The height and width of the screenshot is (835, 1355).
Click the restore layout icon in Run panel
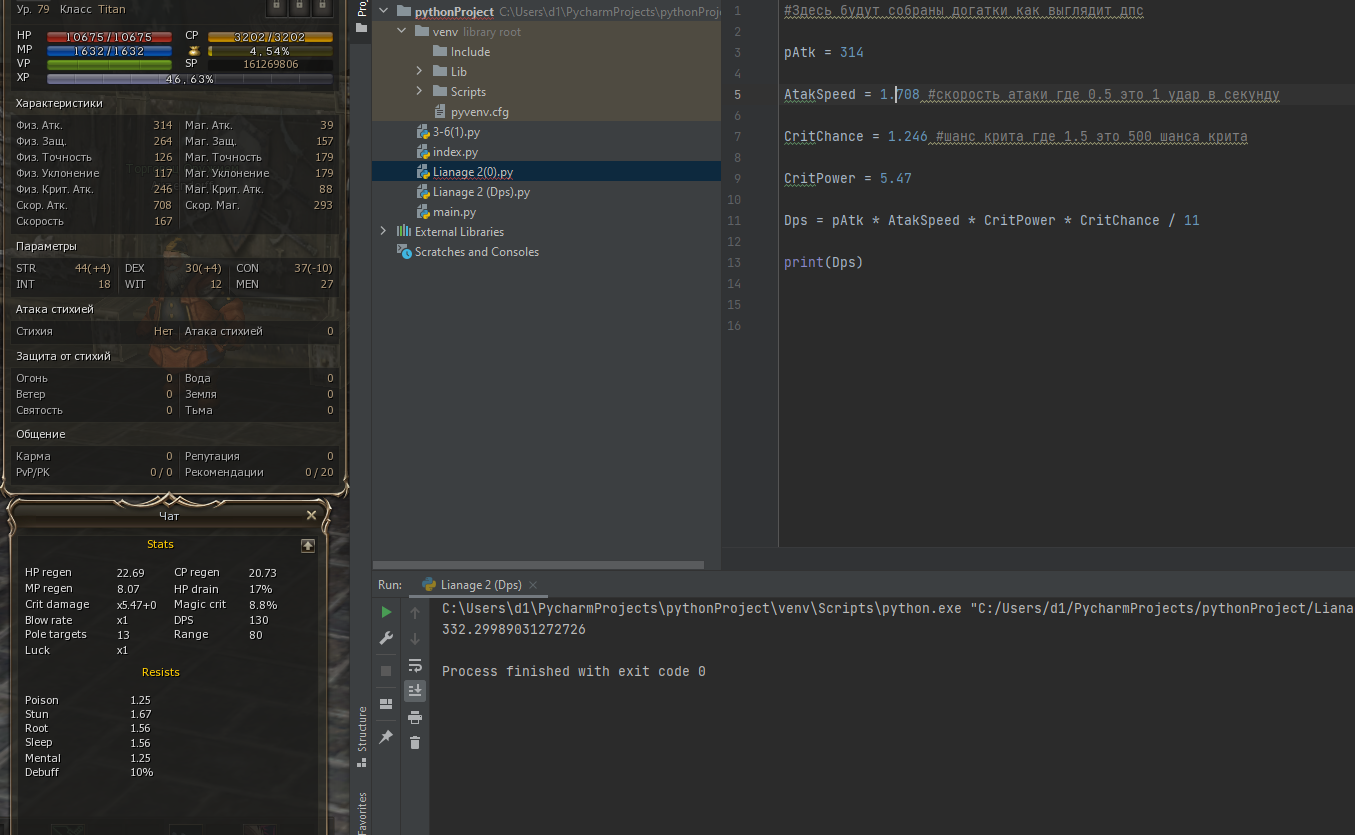click(x=386, y=704)
